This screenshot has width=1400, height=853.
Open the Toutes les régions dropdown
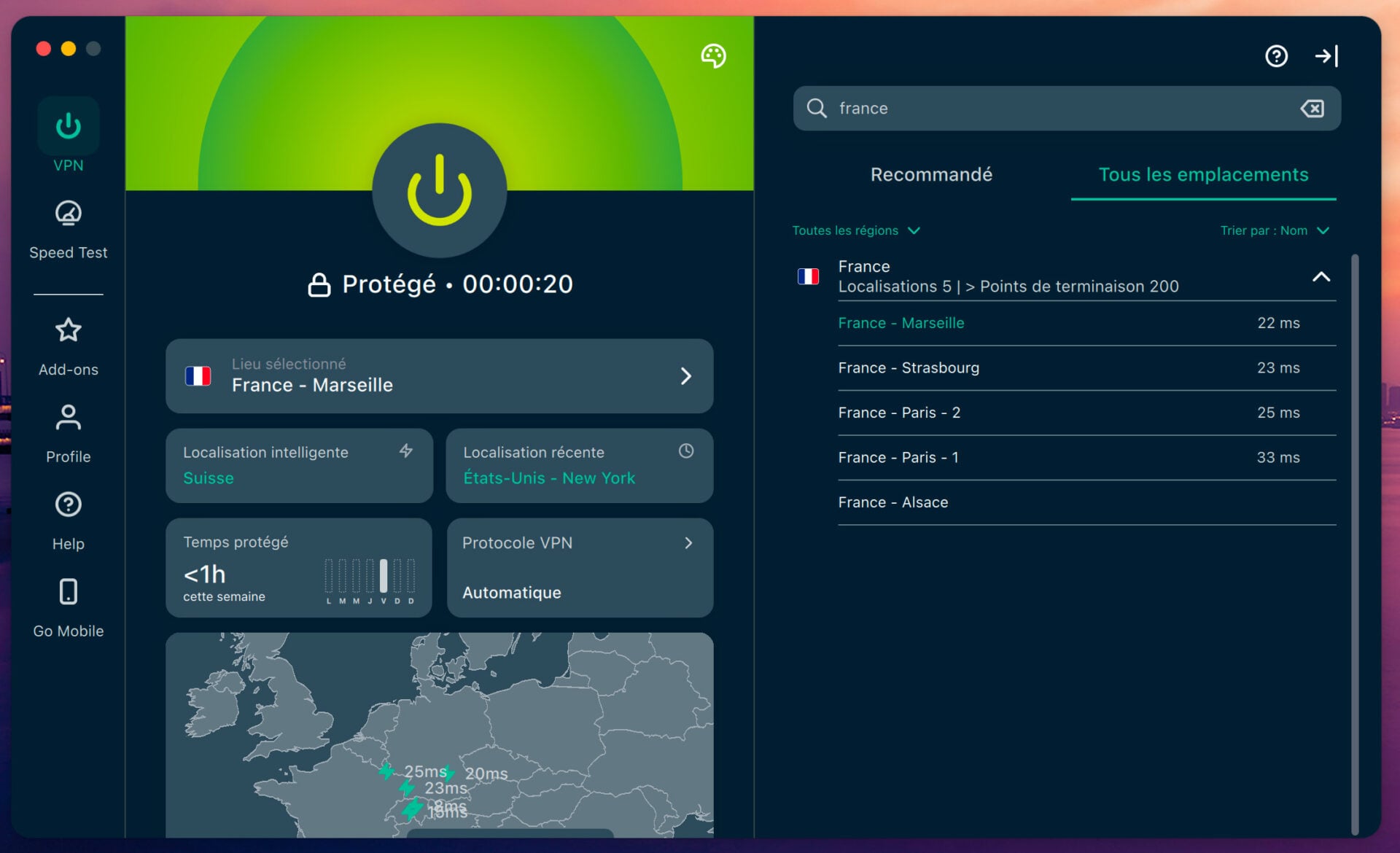[856, 230]
